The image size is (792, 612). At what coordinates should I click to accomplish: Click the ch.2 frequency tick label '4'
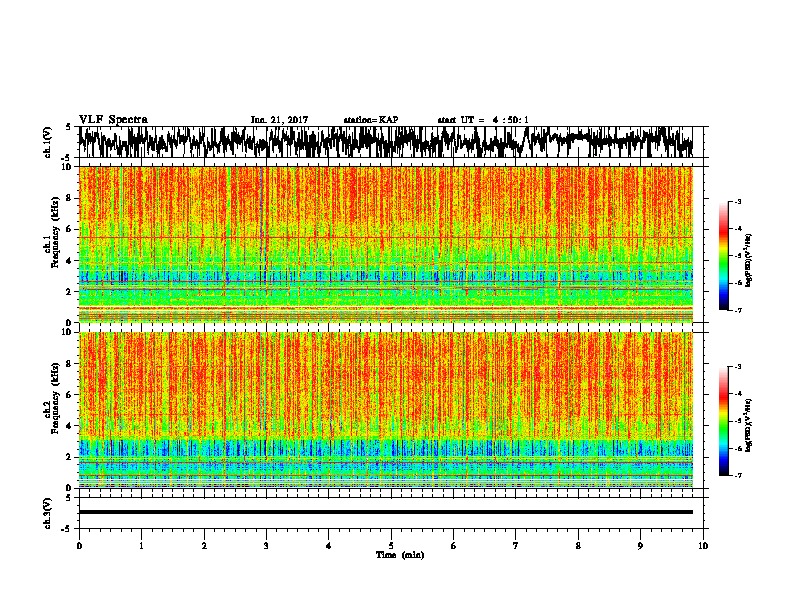pyautogui.click(x=71, y=426)
